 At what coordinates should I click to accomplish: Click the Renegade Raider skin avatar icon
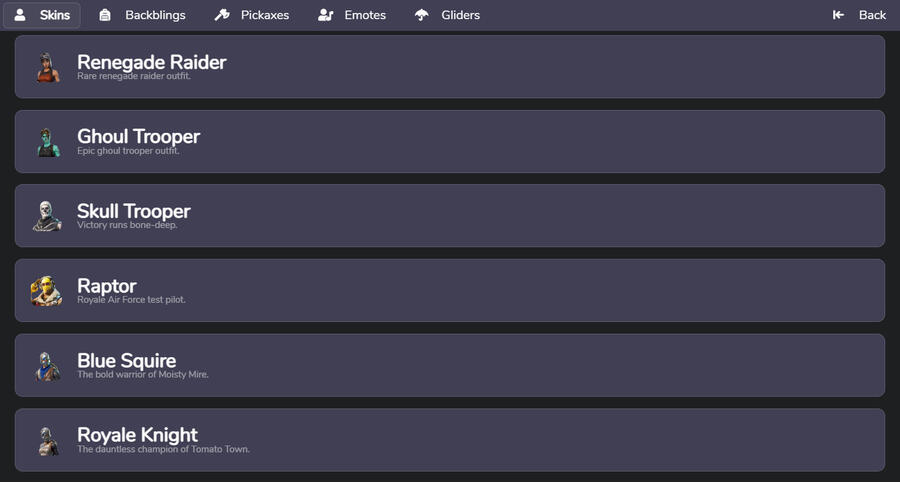tap(47, 67)
